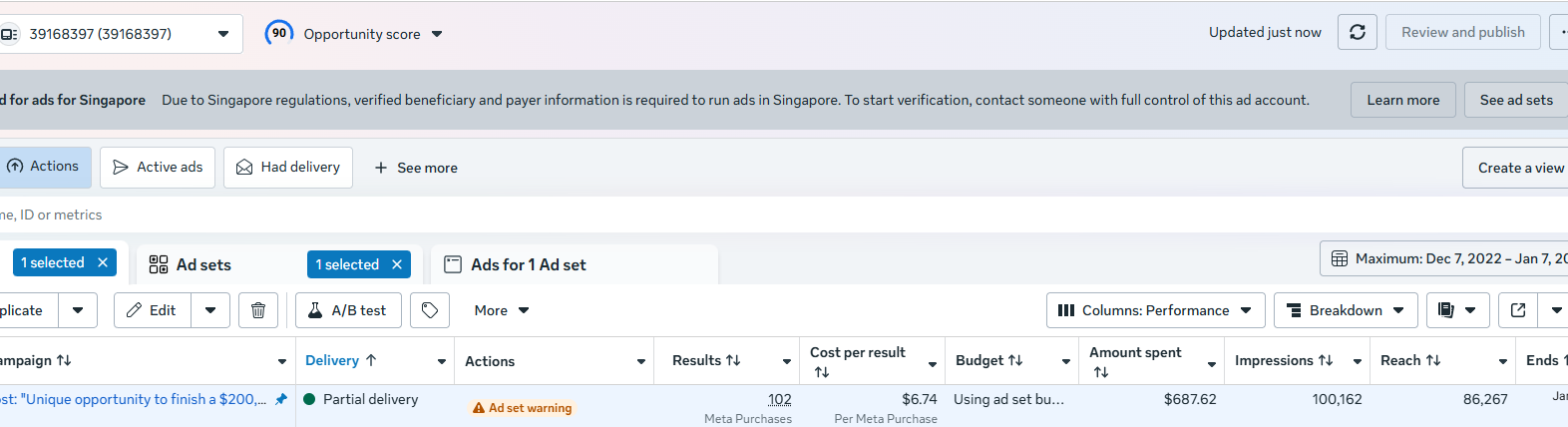Viewport: 1568px width, 427px height.
Task: Clear the campaigns 1 selected filter
Action: pyautogui.click(x=103, y=262)
